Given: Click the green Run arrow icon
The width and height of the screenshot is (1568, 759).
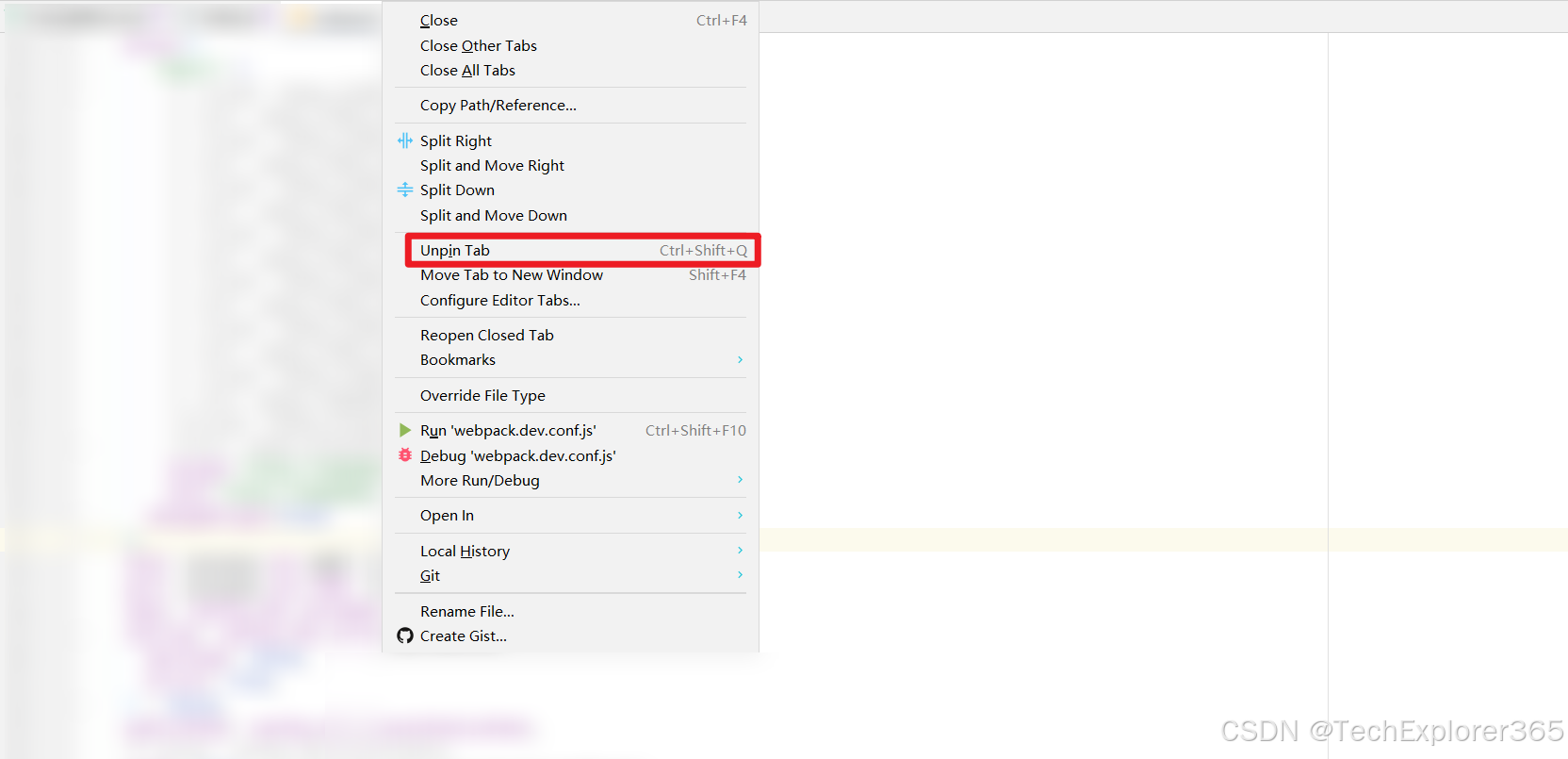Looking at the screenshot, I should click(405, 430).
